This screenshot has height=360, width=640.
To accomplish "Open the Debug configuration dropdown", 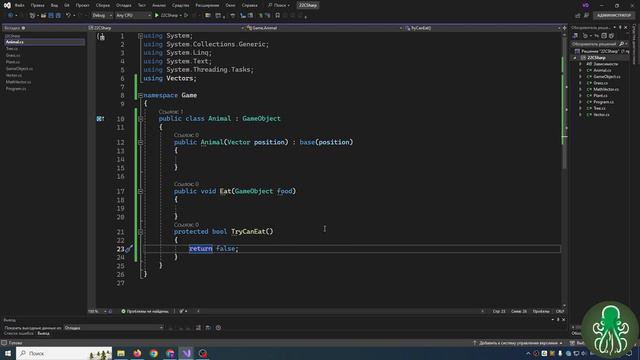I will [102, 16].
